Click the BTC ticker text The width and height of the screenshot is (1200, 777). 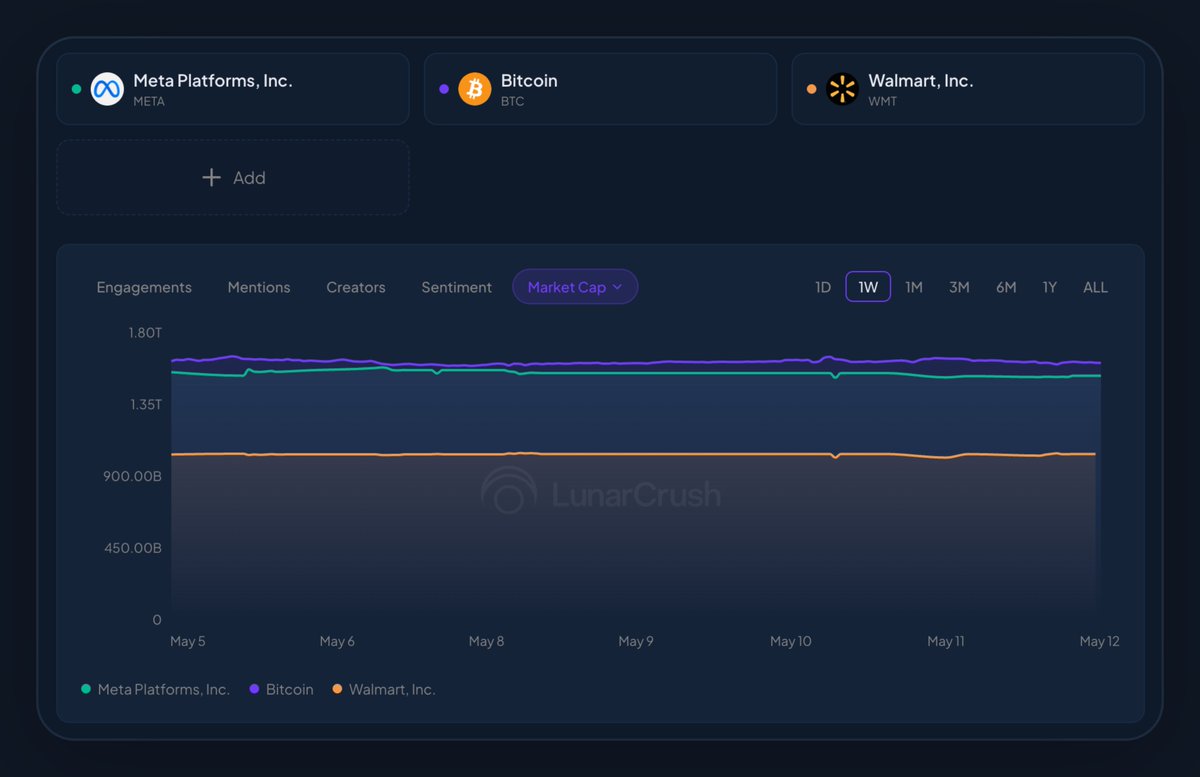512,102
